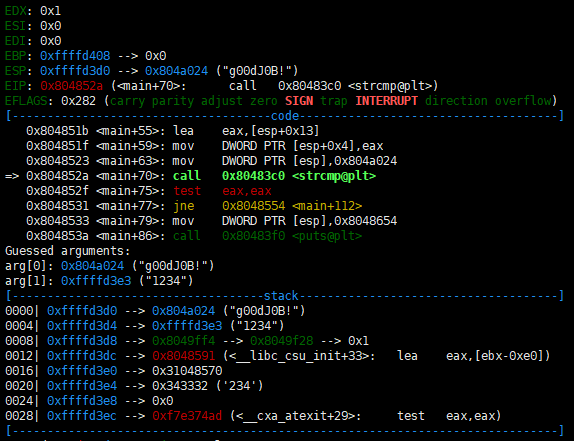
Task: Click red 0x8048591 in stack row 0012
Action: pos(183,356)
